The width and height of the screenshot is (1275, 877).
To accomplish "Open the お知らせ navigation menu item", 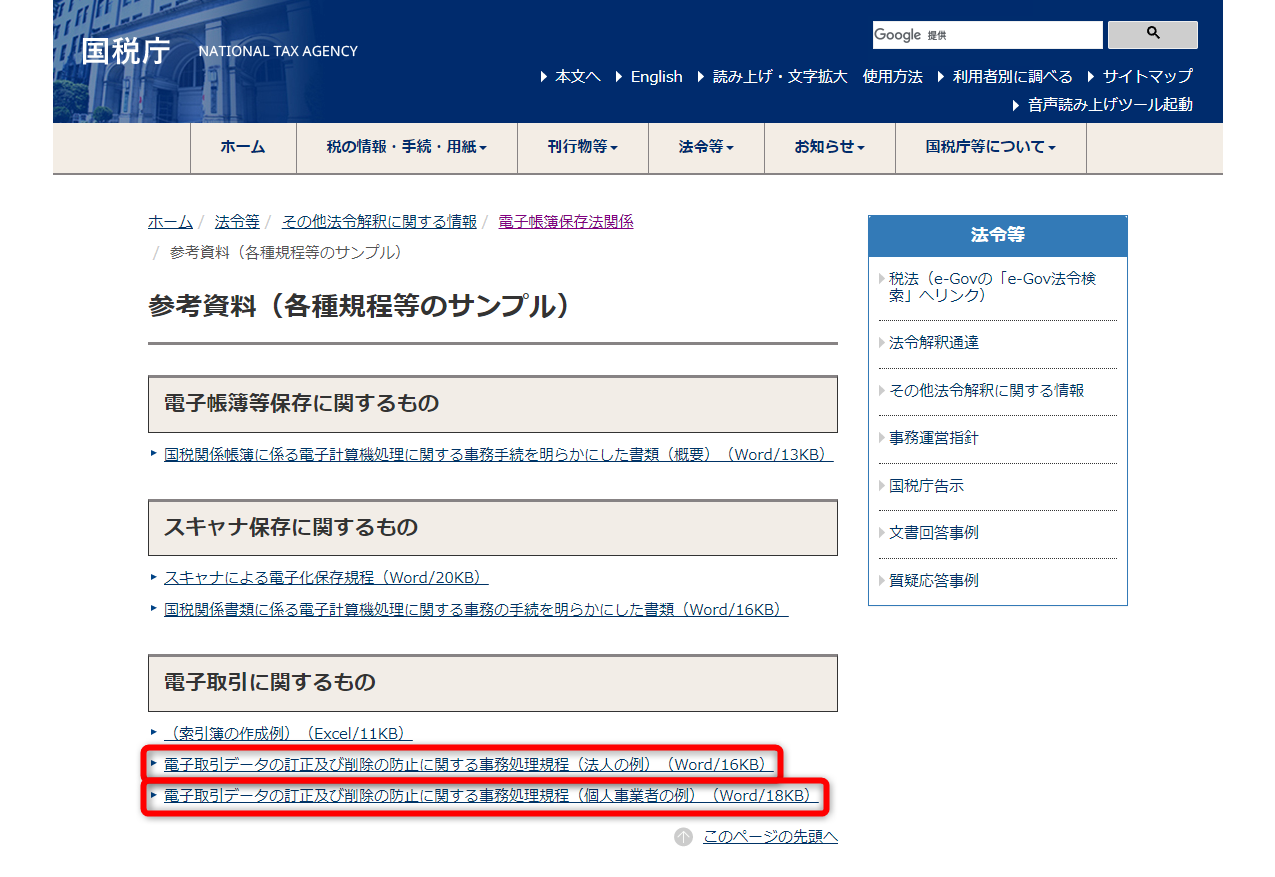I will coord(829,147).
